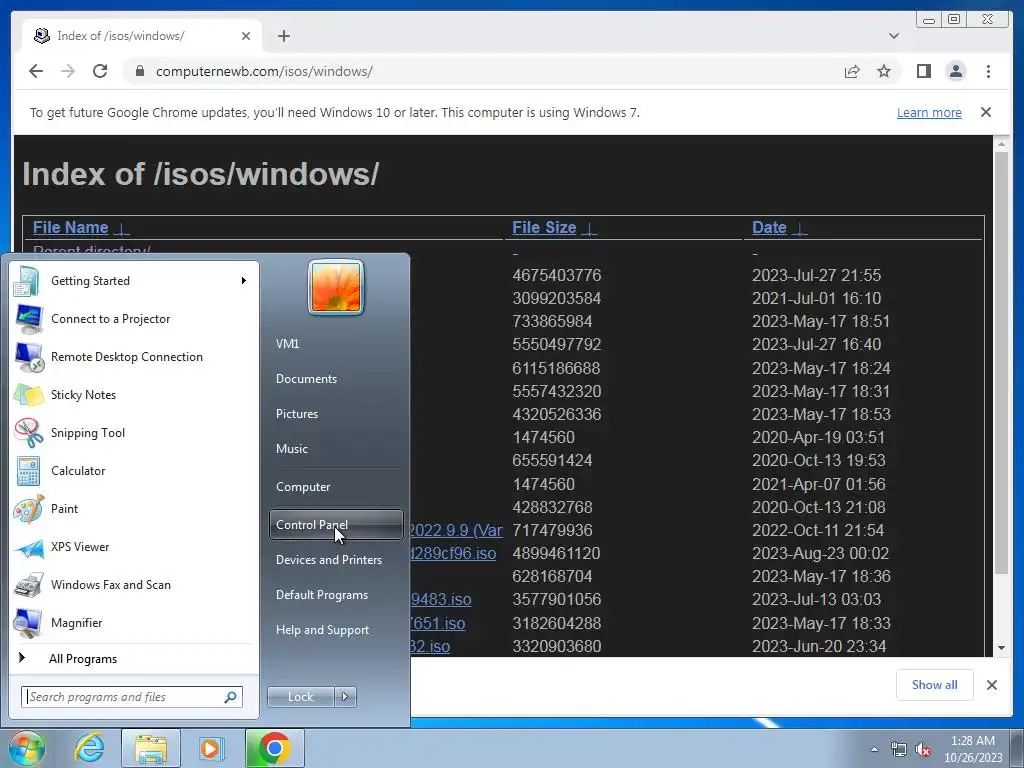Launch Magnifier tool
Image resolution: width=1024 pixels, height=768 pixels.
[135, 622]
